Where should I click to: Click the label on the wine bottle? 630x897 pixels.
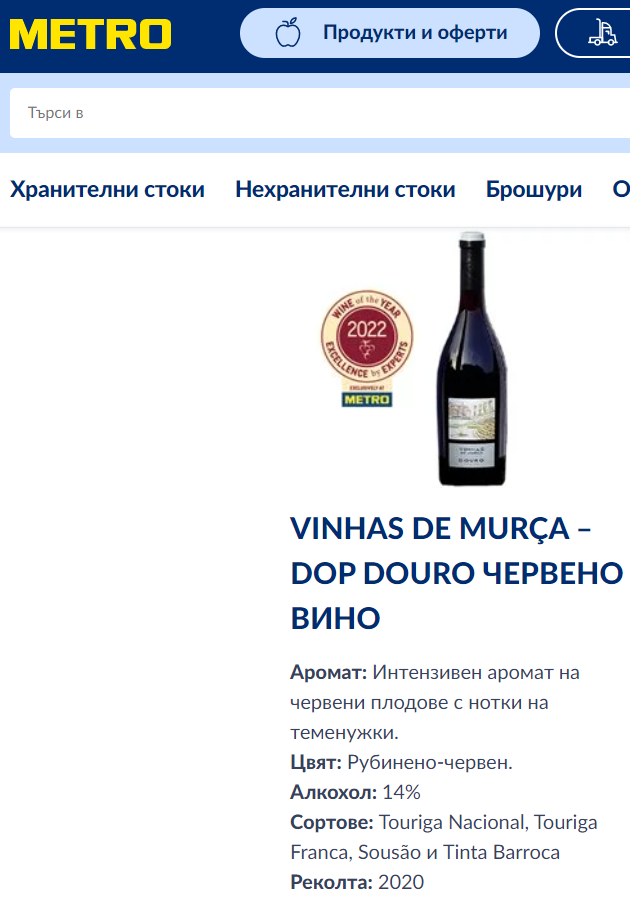pyautogui.click(x=471, y=433)
